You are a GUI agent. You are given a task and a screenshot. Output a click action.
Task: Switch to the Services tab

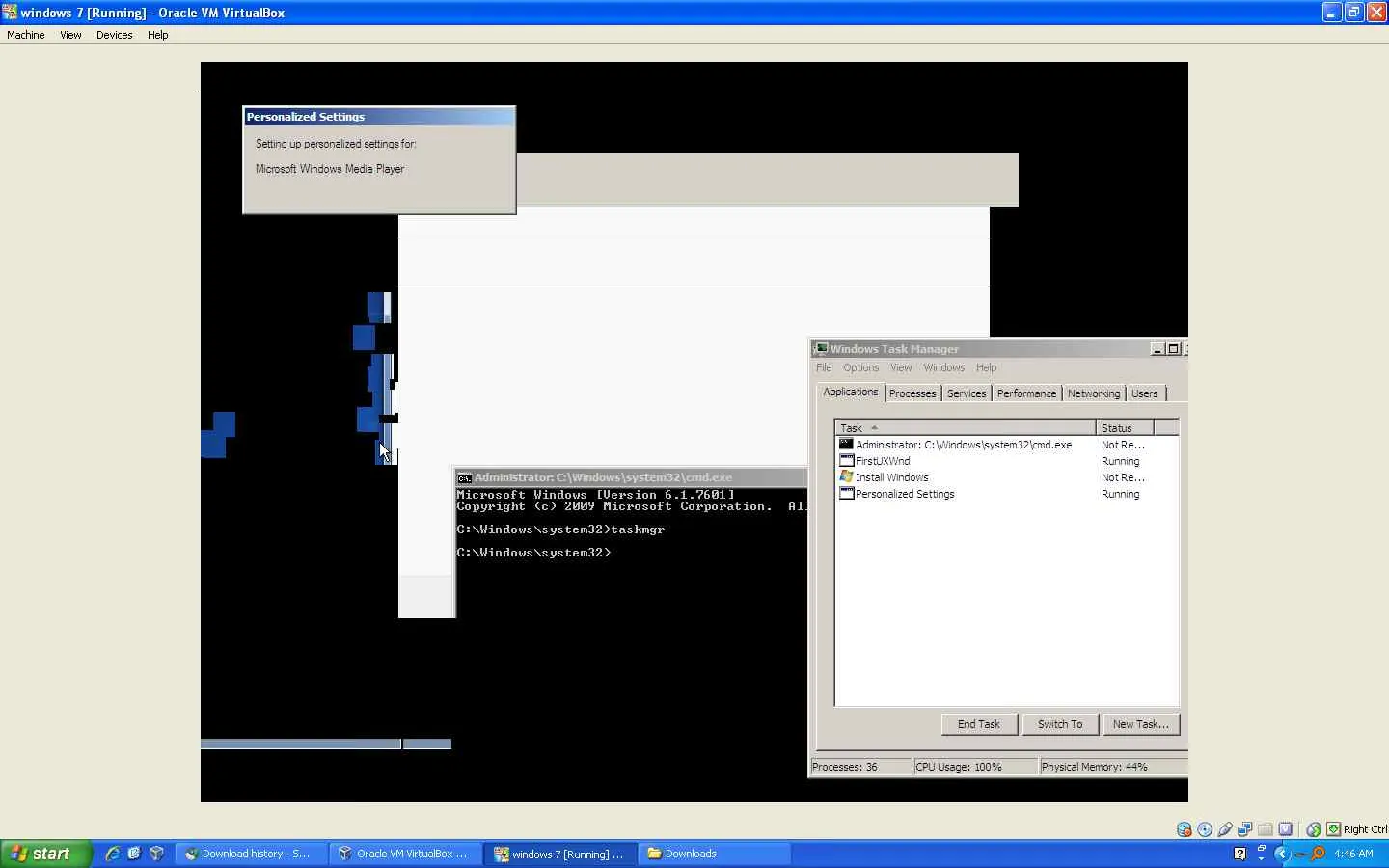(967, 393)
